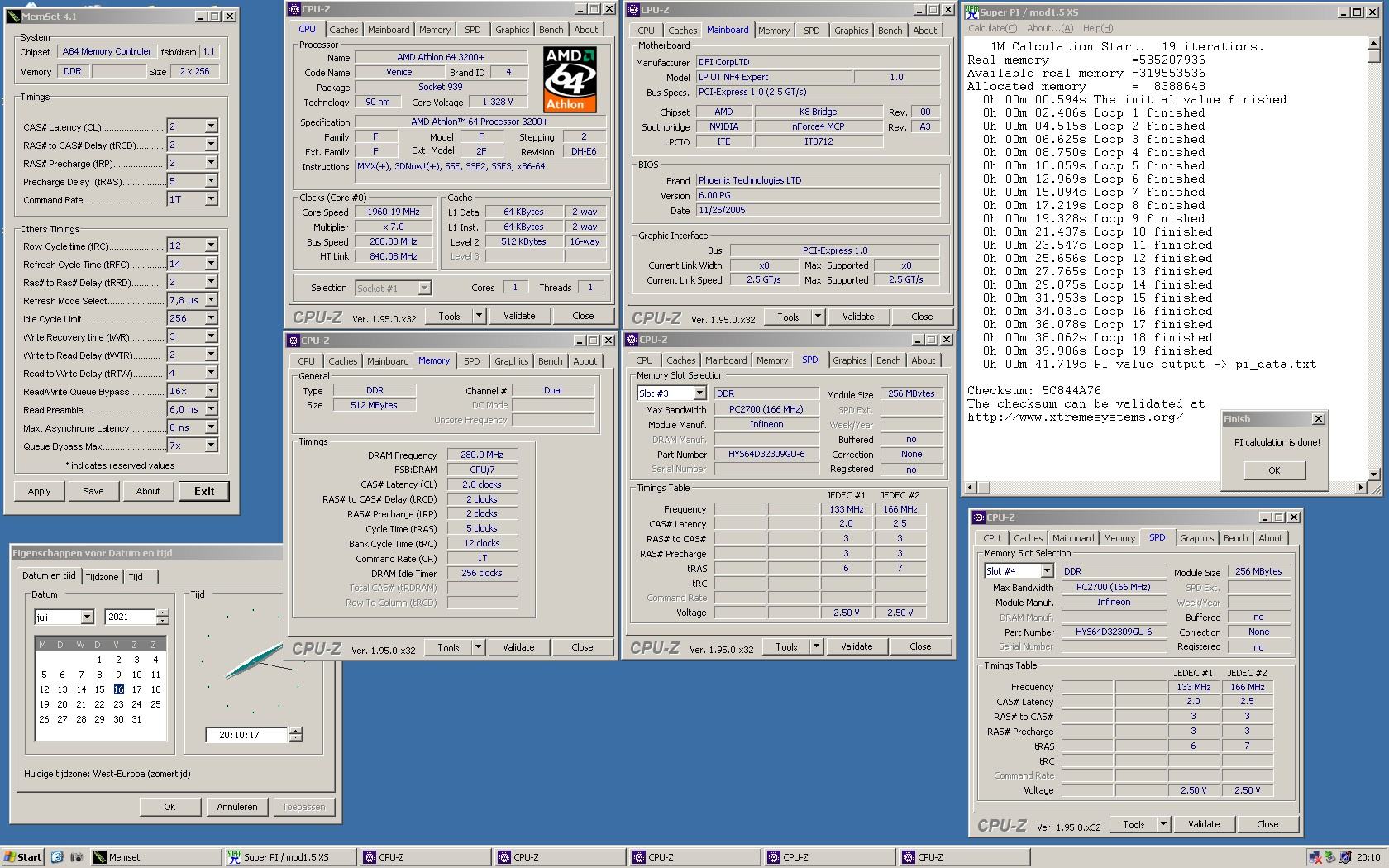1389x868 pixels.
Task: Click Exit button in MemSet
Action: [204, 491]
